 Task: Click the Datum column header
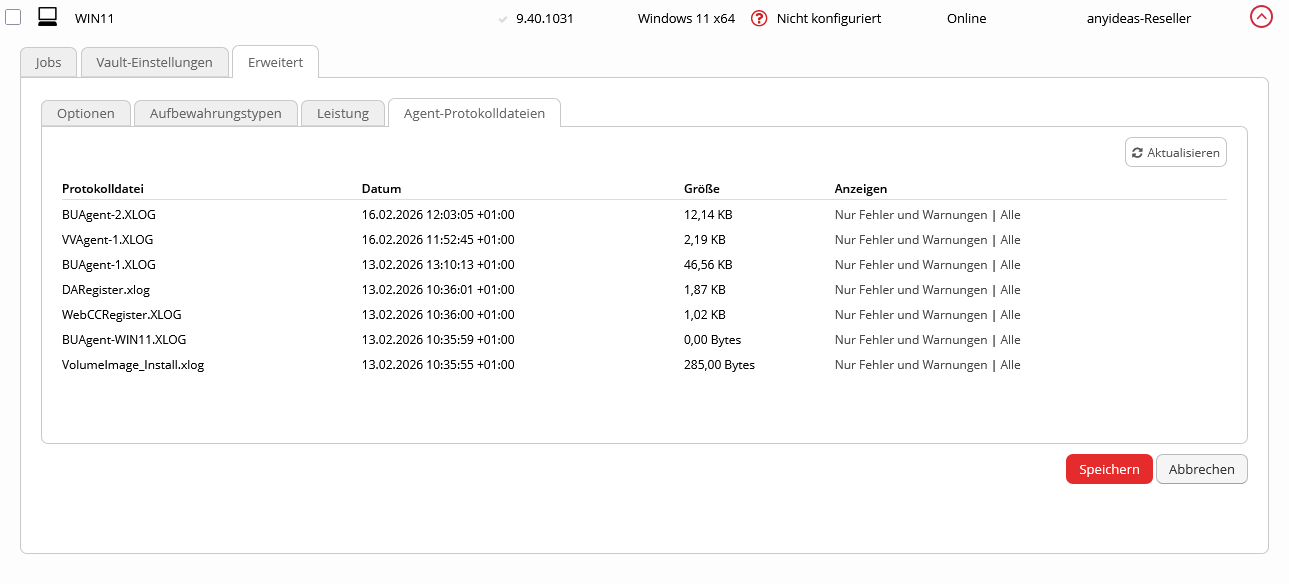381,189
